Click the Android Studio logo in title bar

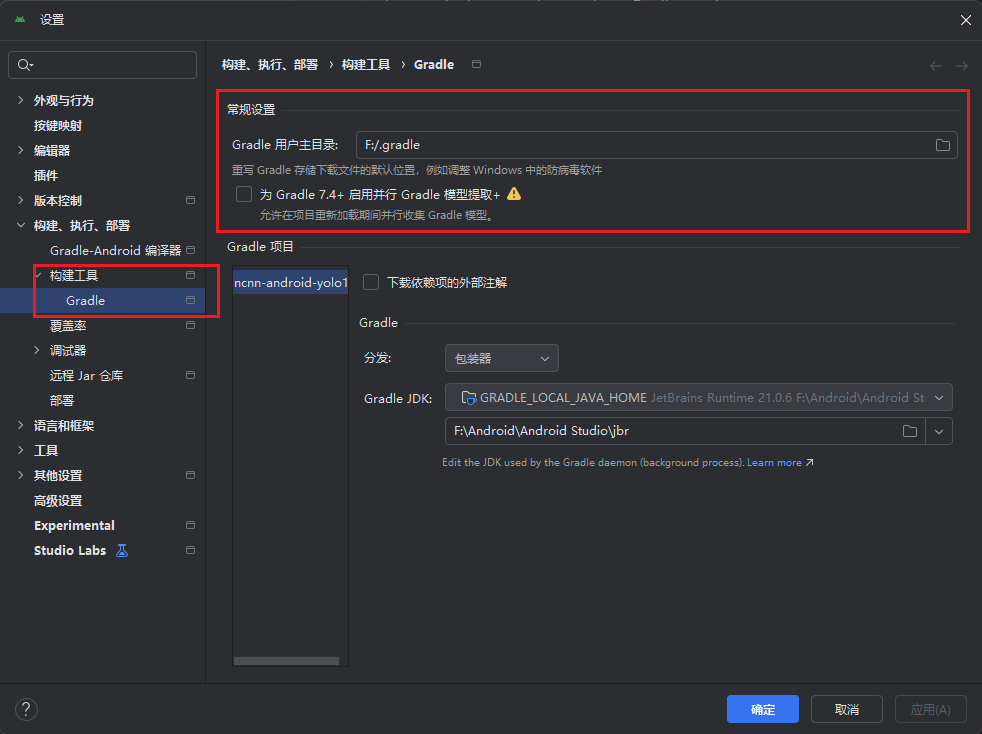20,19
